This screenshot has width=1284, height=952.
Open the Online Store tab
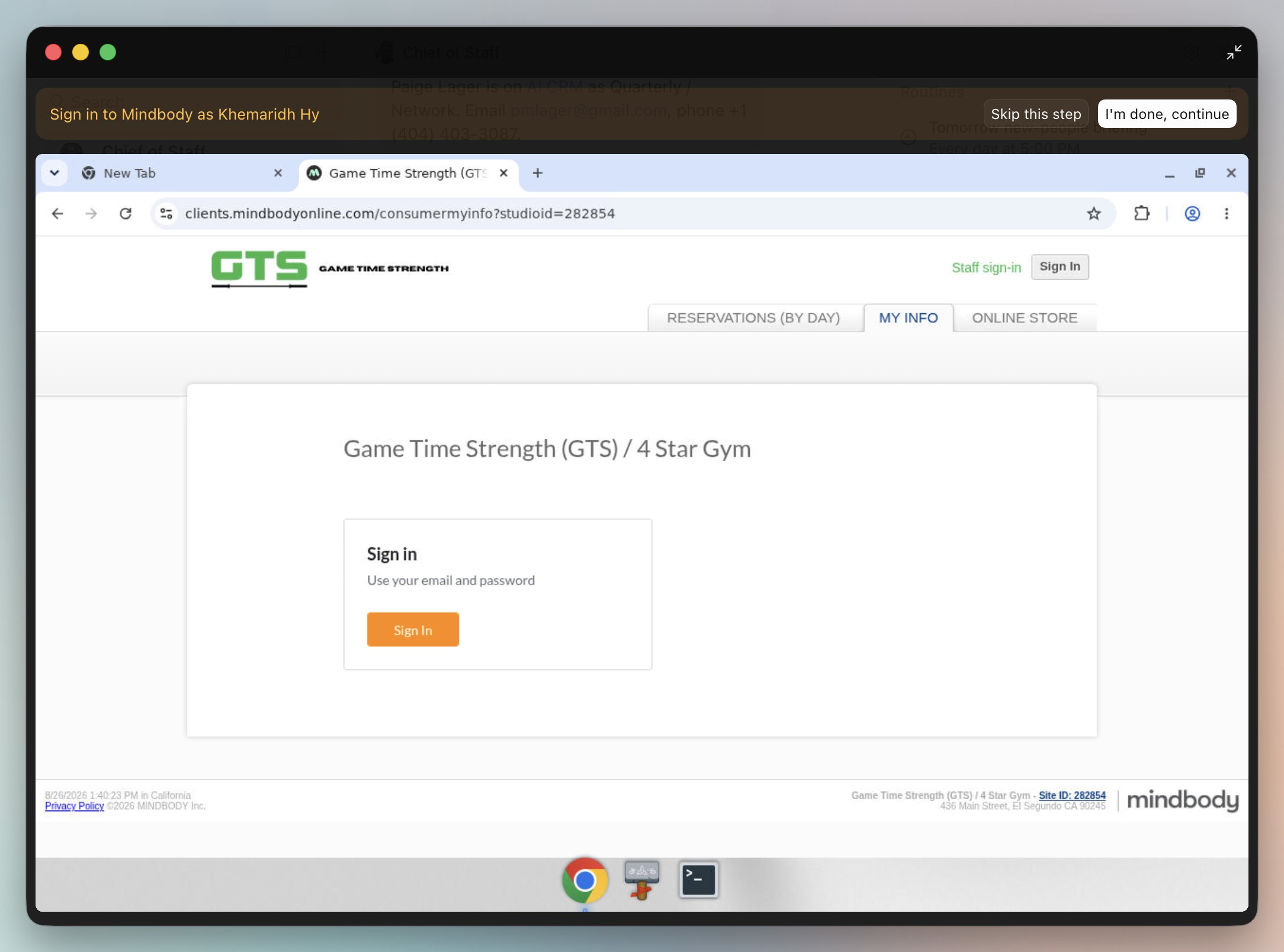pos(1025,318)
